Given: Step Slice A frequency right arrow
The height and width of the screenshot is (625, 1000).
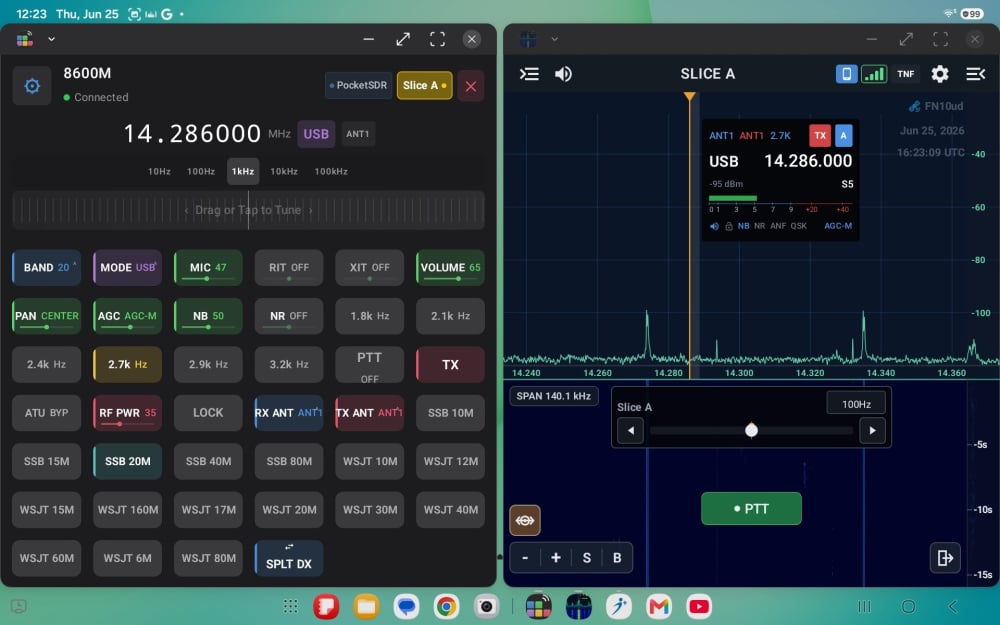Looking at the screenshot, I should tap(872, 430).
